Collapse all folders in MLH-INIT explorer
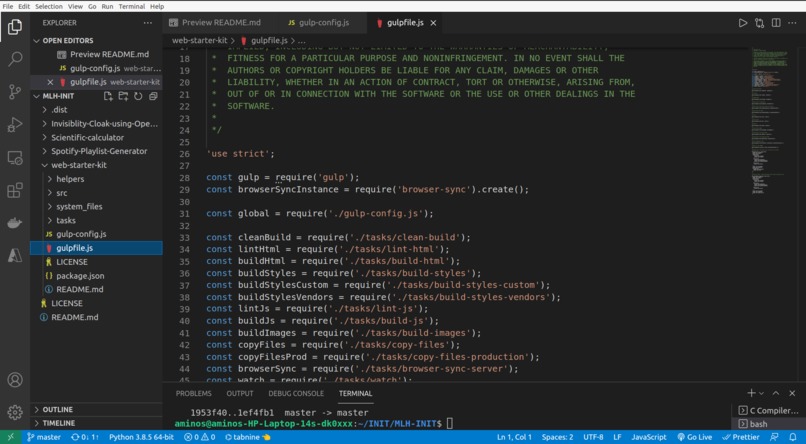 [x=153, y=96]
